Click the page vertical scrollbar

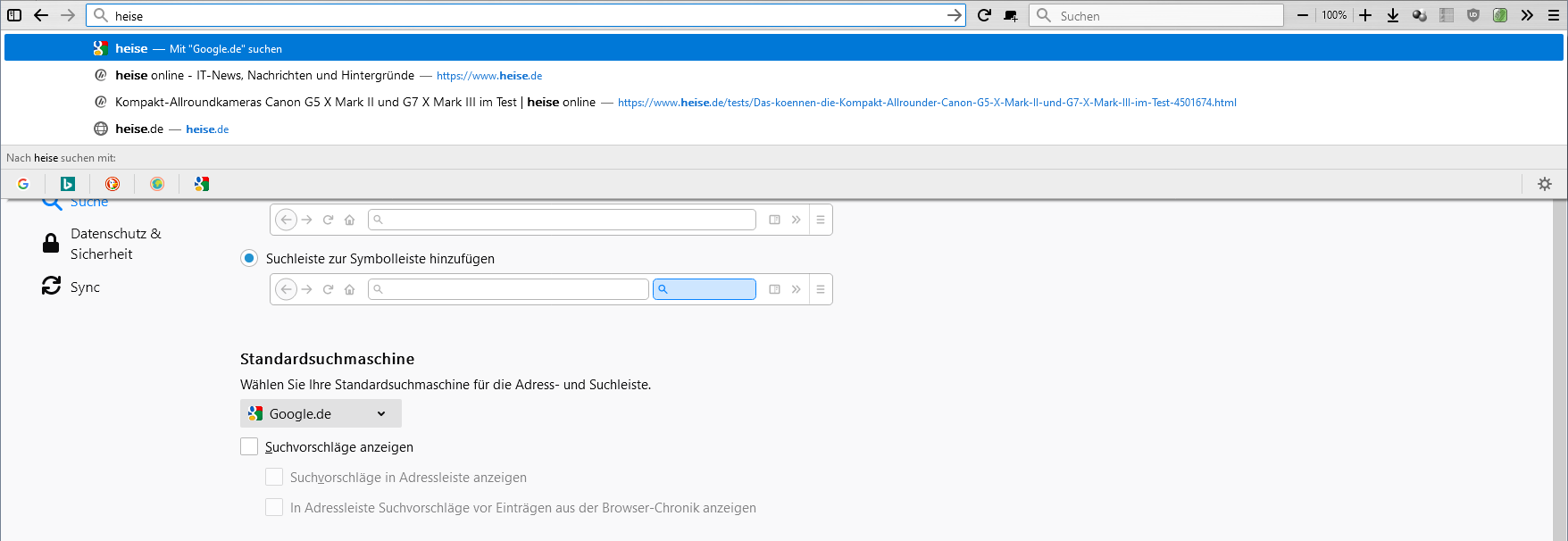coord(1560,370)
